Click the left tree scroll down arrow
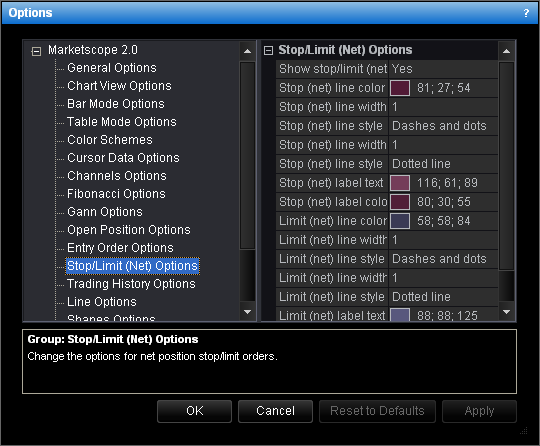The height and width of the screenshot is (446, 540). coord(247,312)
